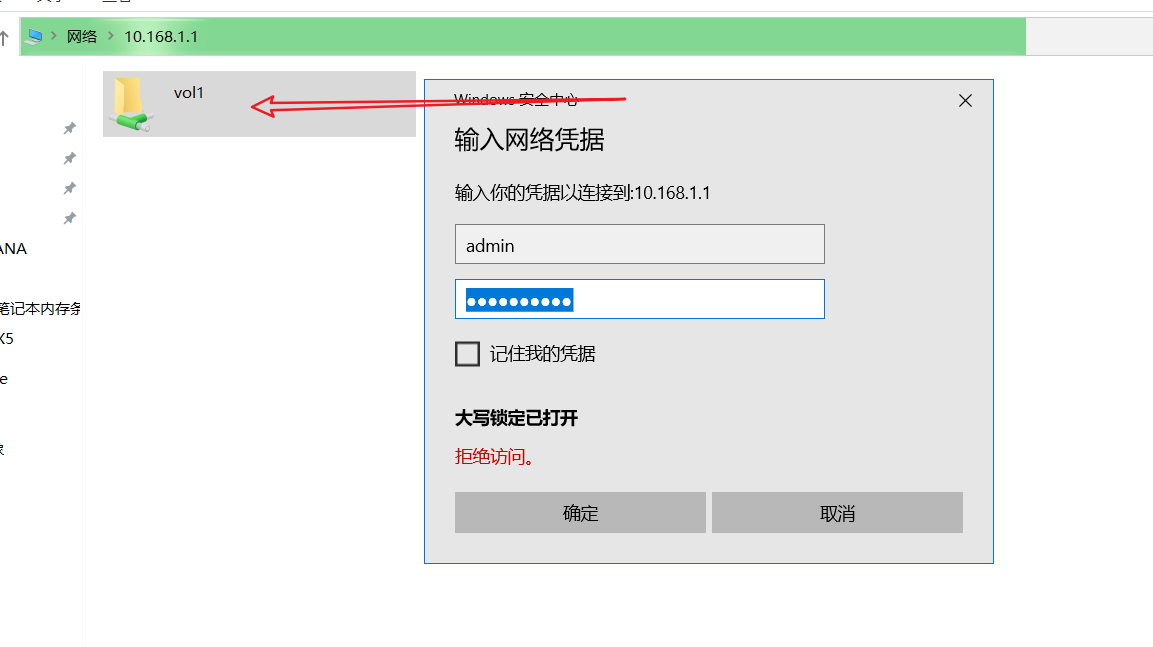Viewport: 1153px width, 647px height.
Task: Click the topmost pin icon in sidebar
Action: pyautogui.click(x=69, y=129)
